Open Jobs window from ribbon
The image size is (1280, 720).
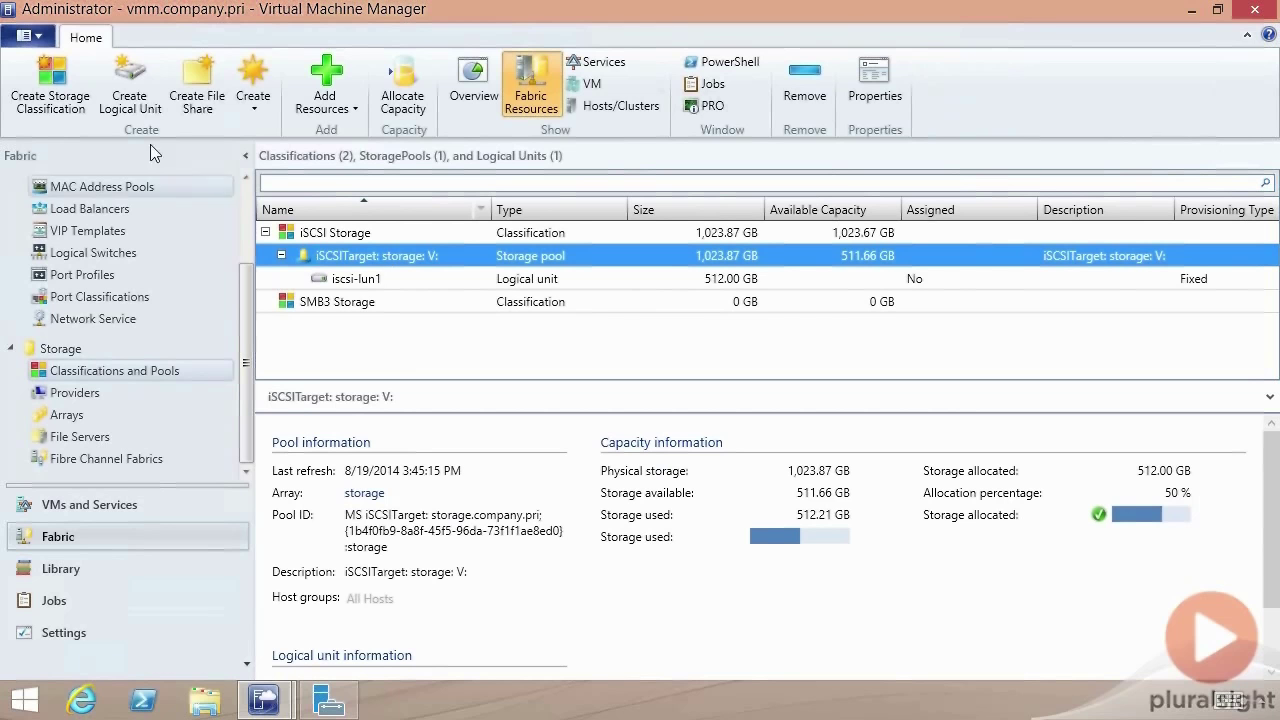tap(704, 84)
